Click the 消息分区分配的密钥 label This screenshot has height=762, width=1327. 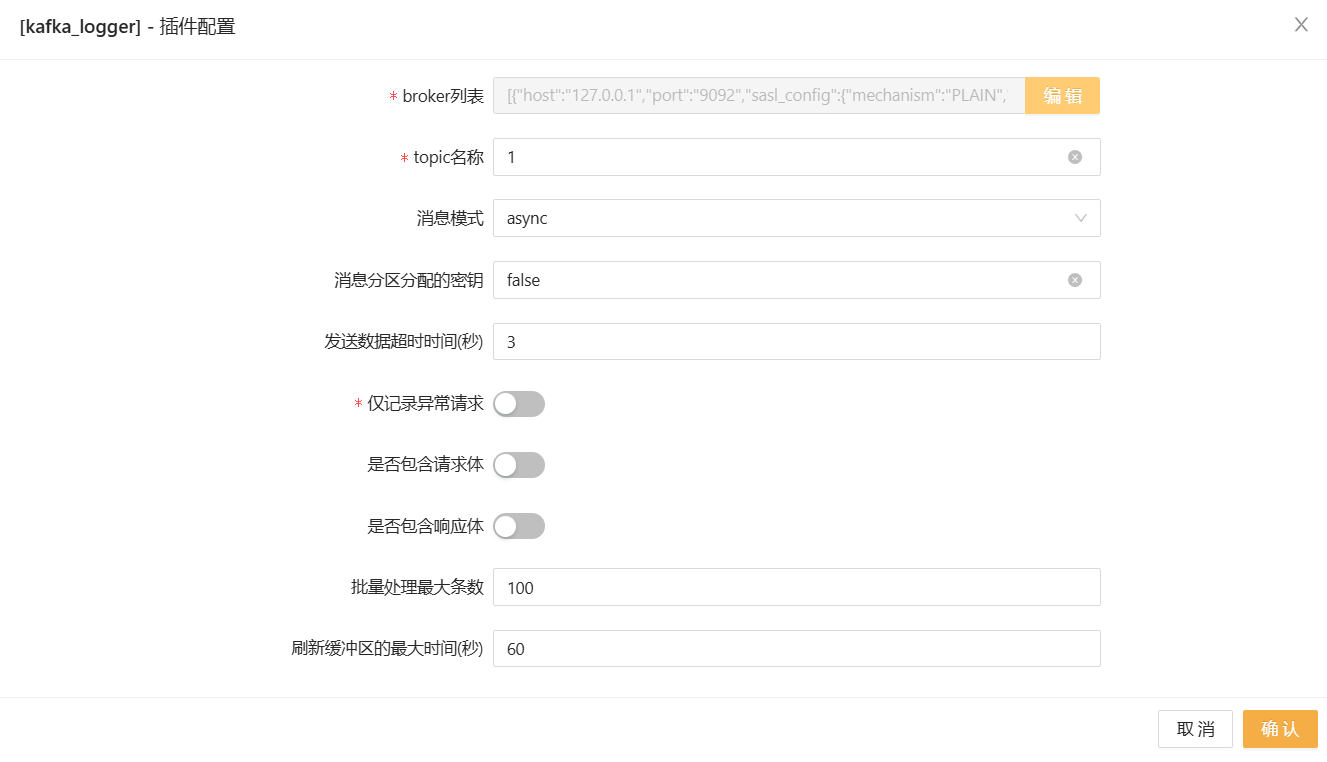(x=409, y=280)
